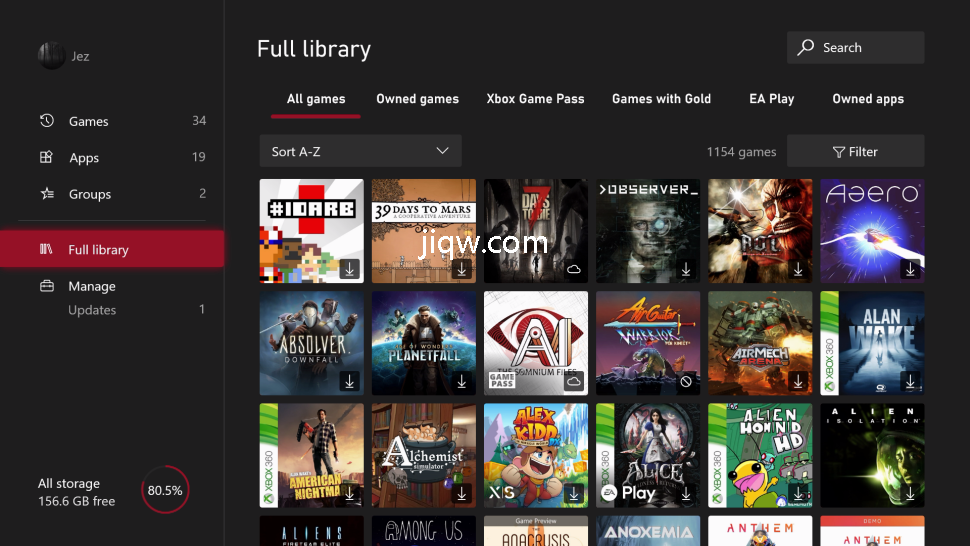Open the Alien Isolation game tile

(872, 455)
